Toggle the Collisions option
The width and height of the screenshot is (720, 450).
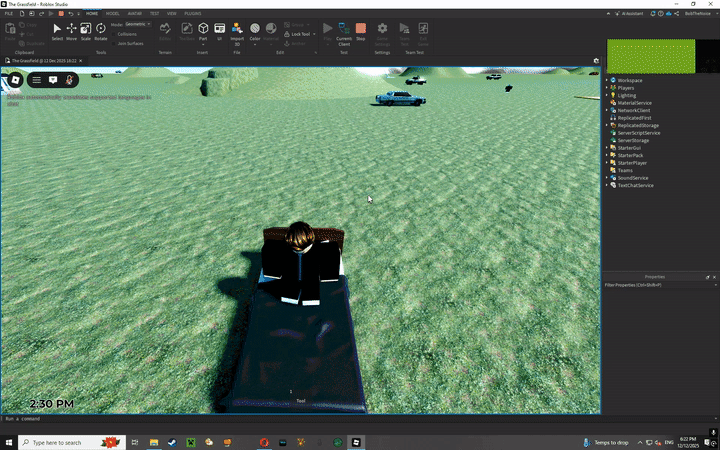pos(127,34)
